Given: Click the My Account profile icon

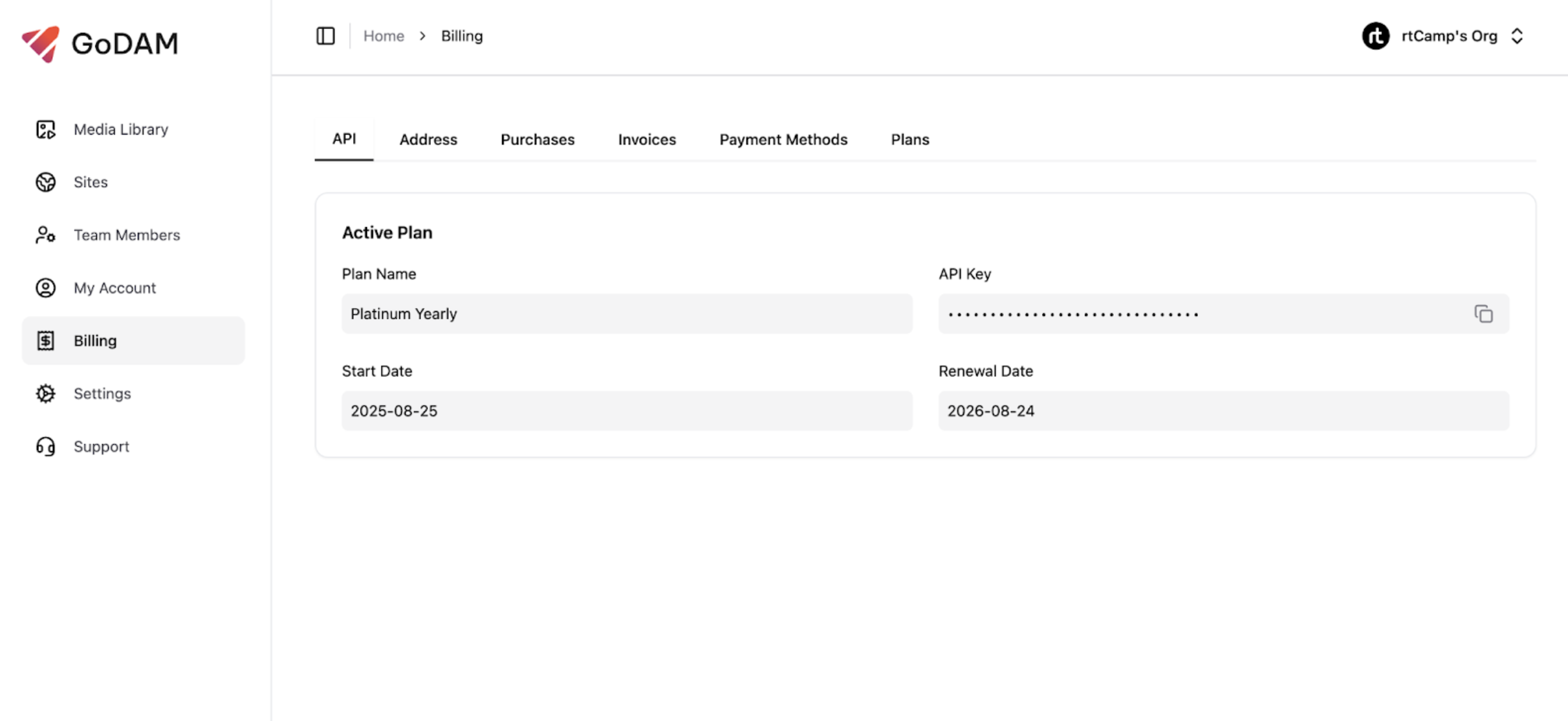Looking at the screenshot, I should 45,287.
